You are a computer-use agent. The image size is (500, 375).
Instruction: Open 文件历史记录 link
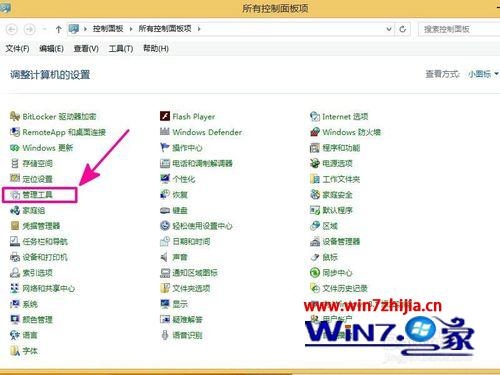345,288
